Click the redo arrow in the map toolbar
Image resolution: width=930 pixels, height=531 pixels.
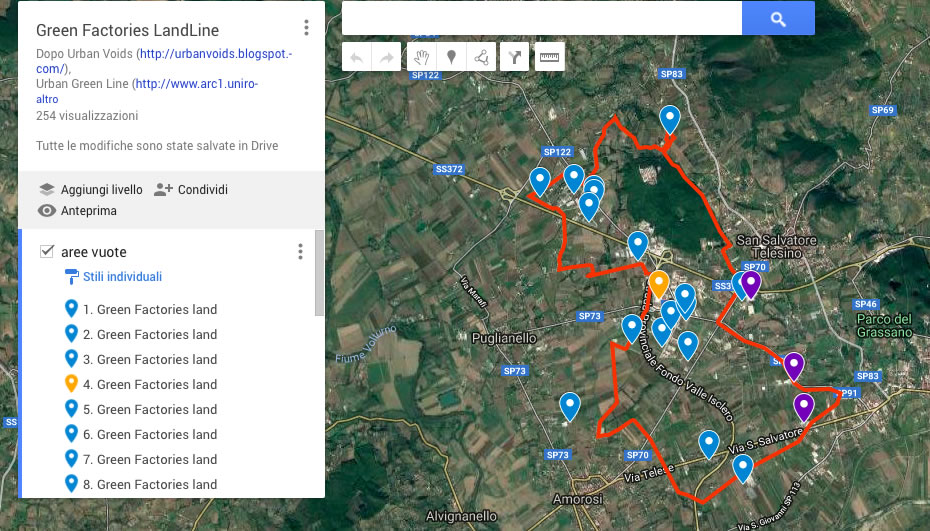385,57
